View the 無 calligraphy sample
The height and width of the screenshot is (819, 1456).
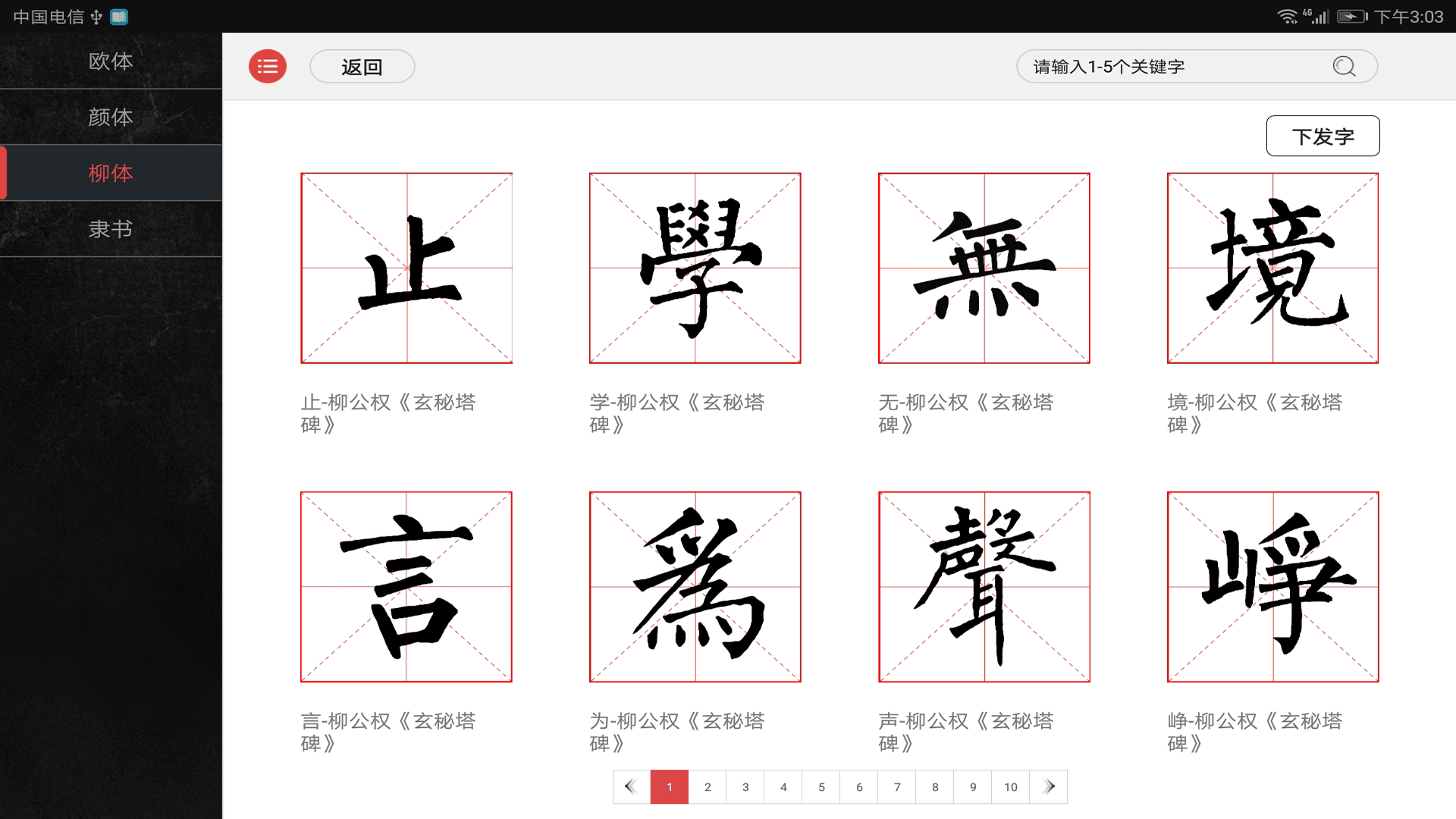point(984,268)
